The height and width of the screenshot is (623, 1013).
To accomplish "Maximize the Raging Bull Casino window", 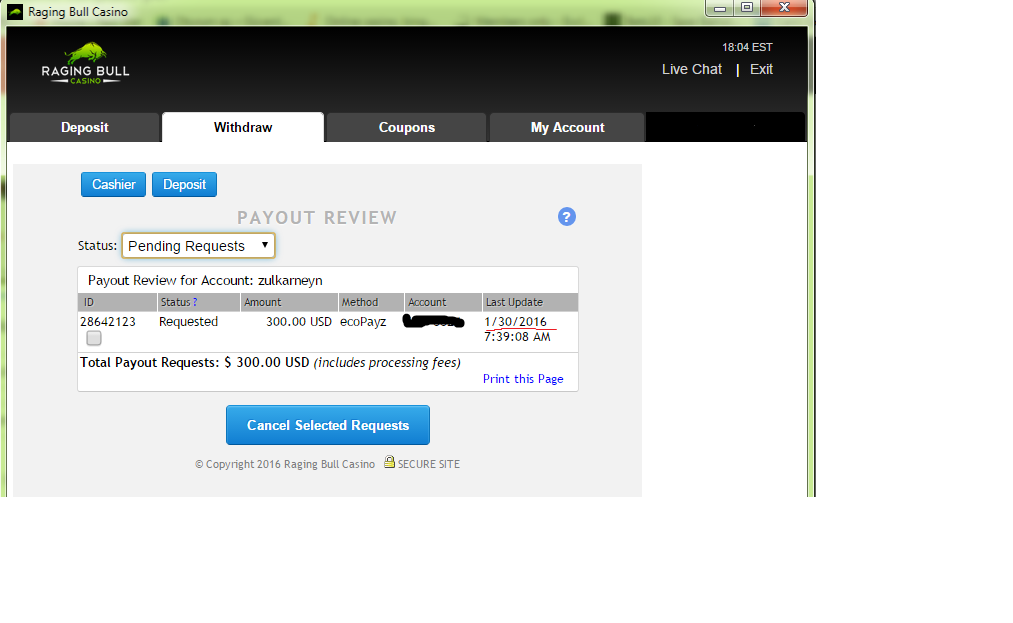I will click(747, 8).
